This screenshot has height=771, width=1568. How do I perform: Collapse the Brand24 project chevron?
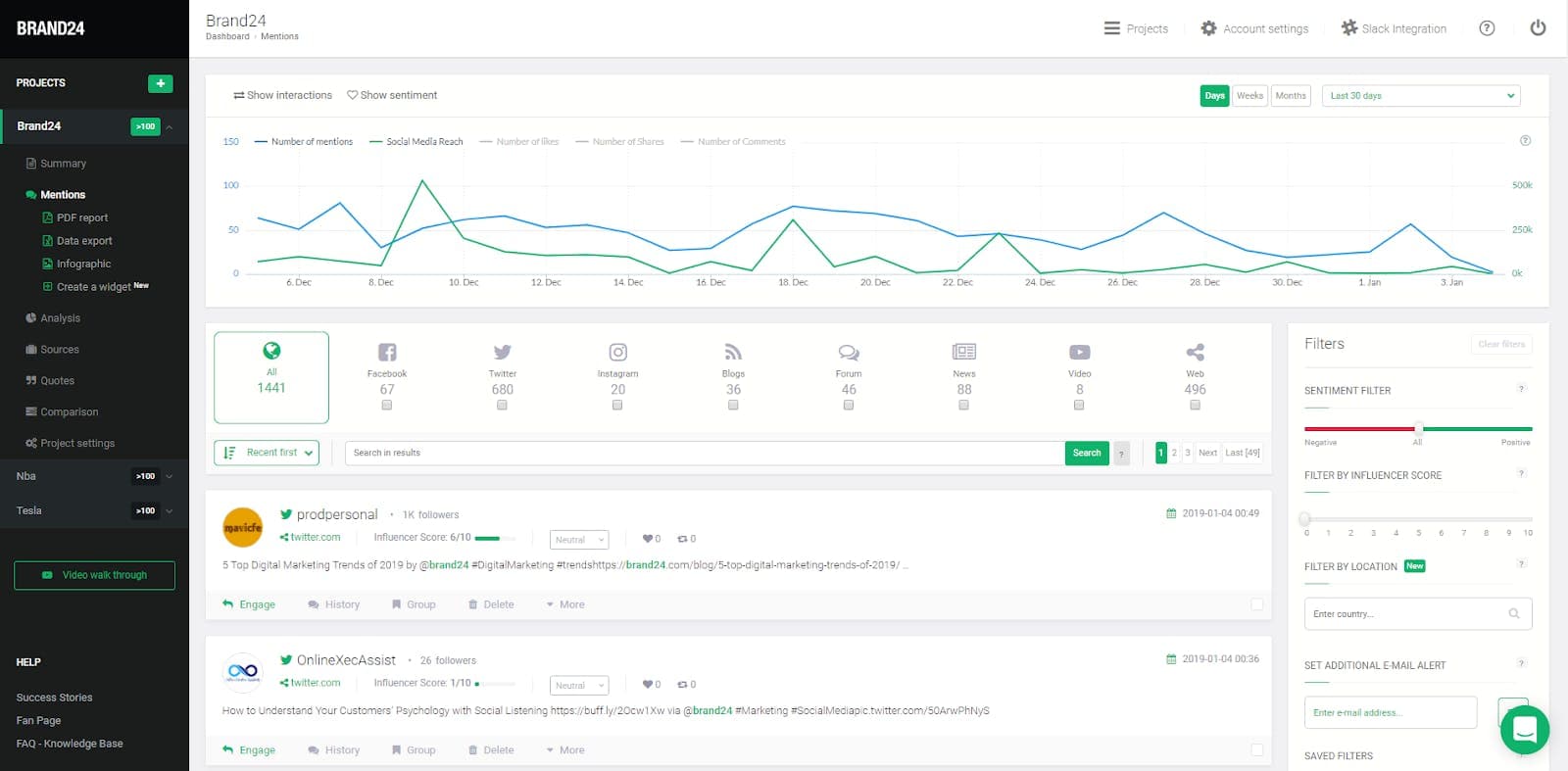[x=170, y=126]
